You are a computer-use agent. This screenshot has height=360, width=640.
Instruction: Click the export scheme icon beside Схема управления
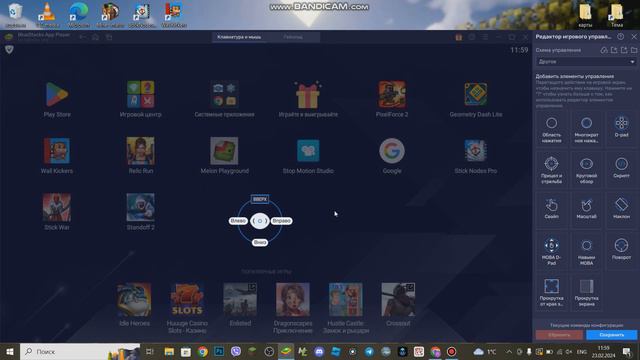tap(624, 50)
